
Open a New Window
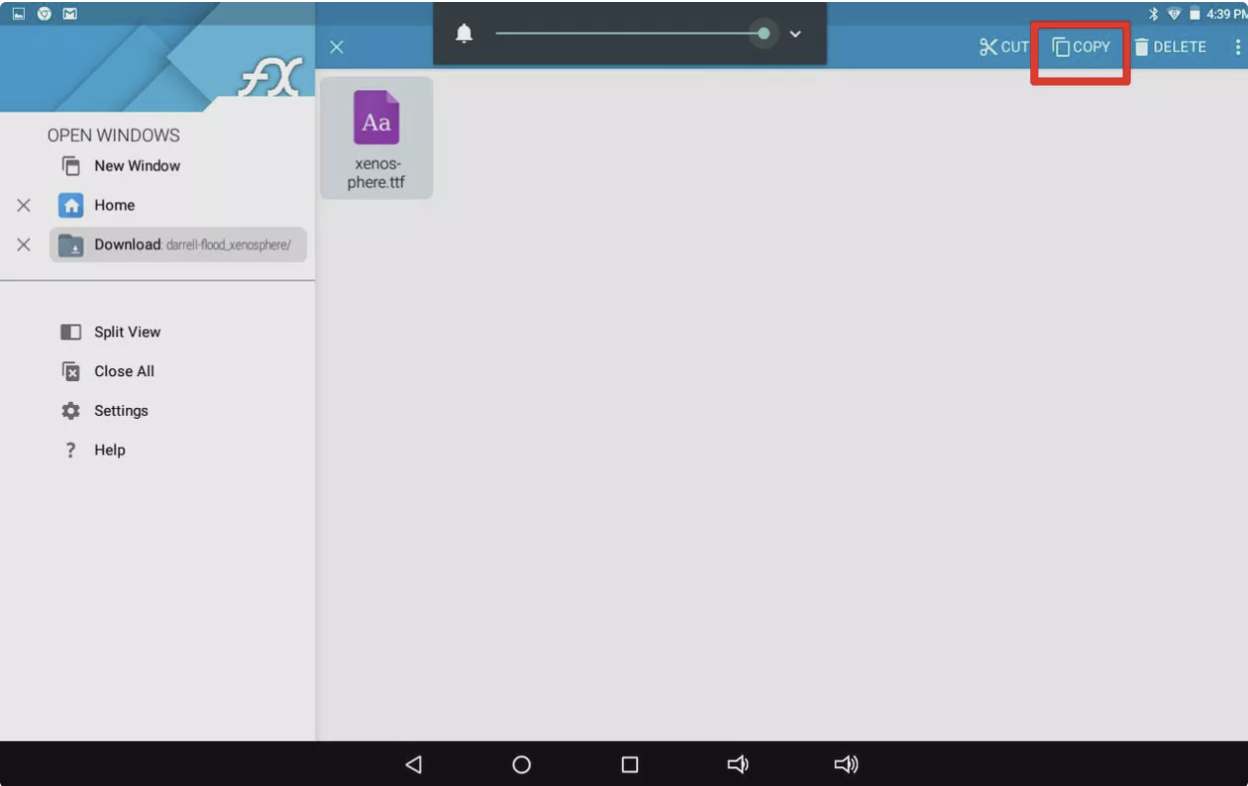[x=136, y=166]
